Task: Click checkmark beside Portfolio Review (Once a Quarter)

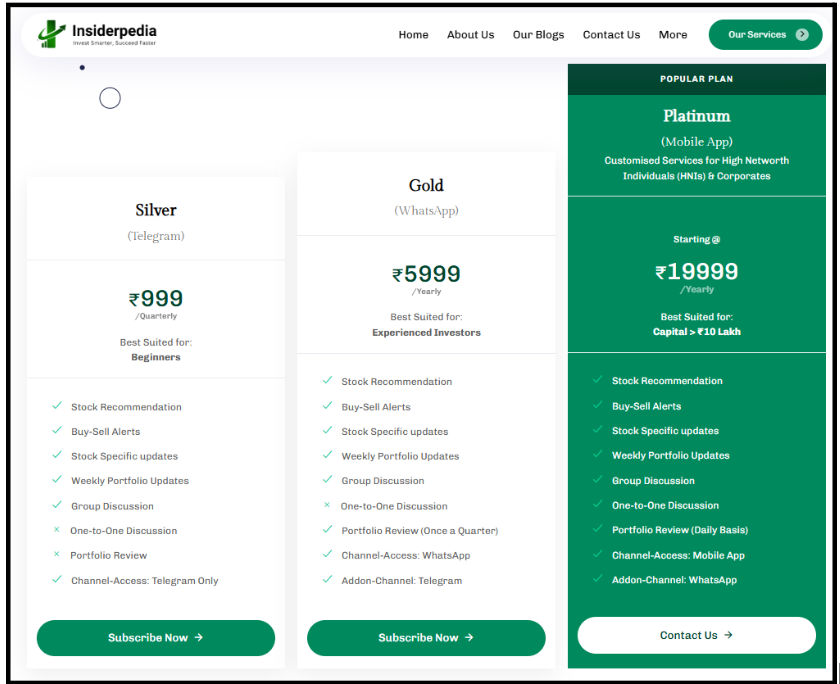Action: pos(327,529)
